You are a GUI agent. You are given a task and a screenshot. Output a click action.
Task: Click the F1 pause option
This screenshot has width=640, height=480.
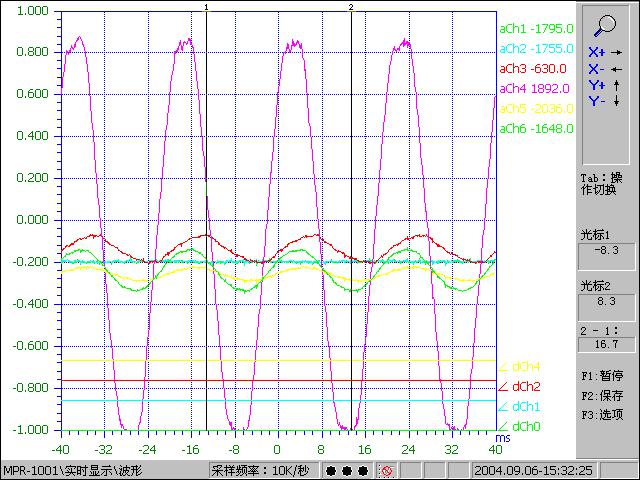[x=606, y=377]
